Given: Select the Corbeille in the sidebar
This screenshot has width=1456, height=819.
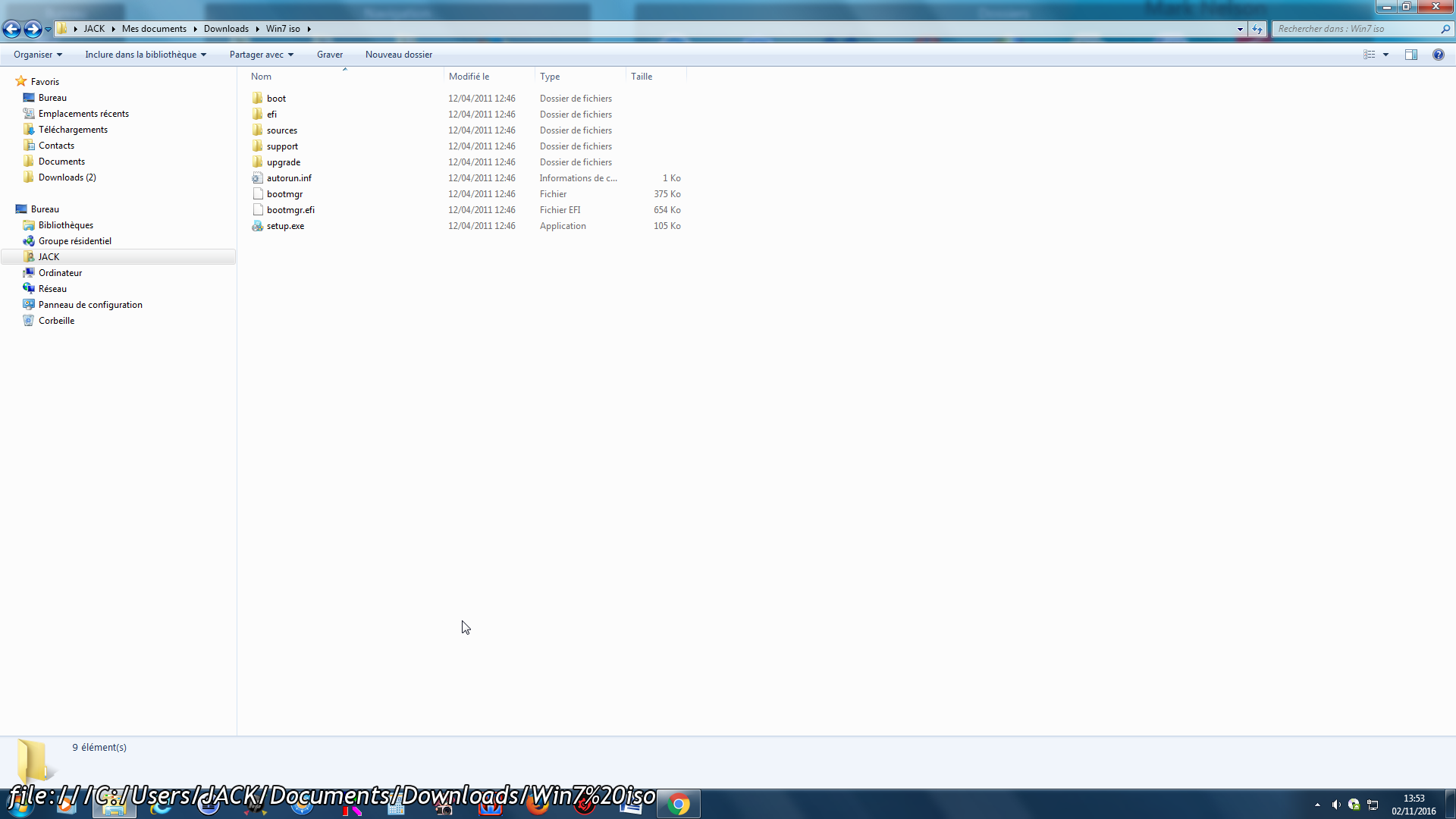Looking at the screenshot, I should 56,320.
